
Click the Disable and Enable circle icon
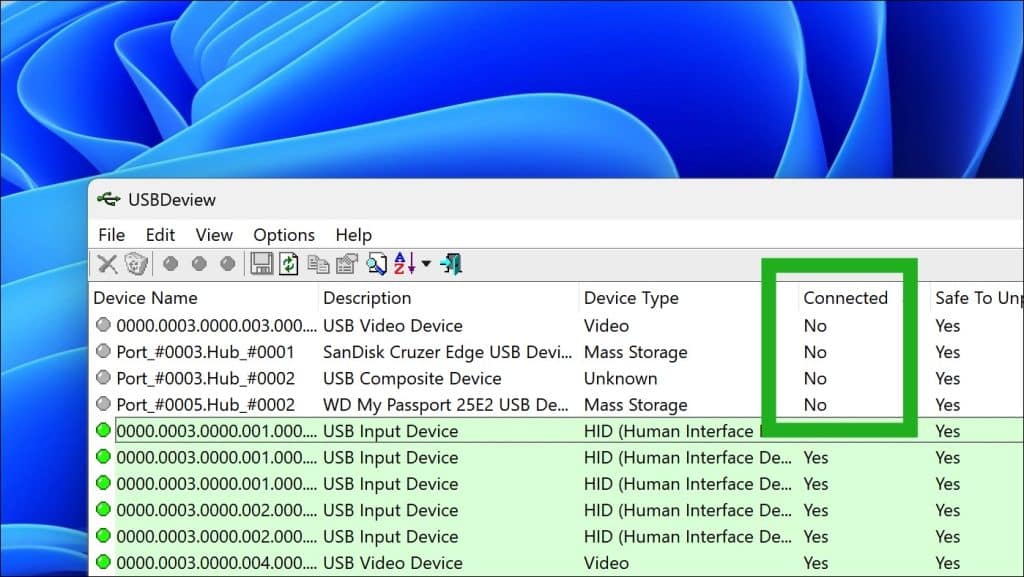(x=228, y=264)
